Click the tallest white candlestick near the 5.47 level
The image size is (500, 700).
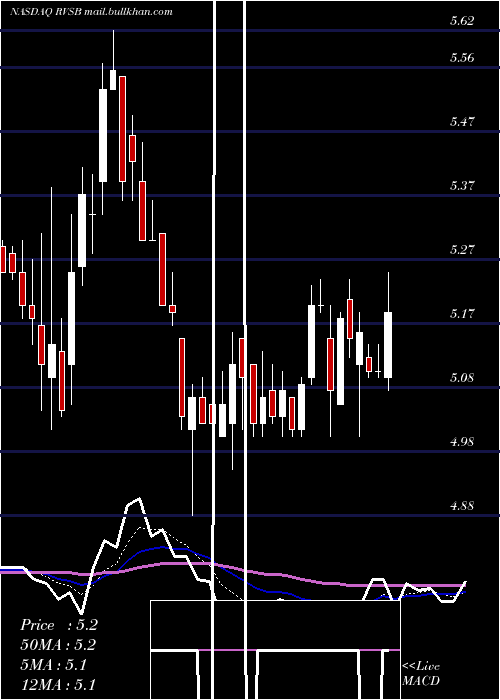(103, 135)
